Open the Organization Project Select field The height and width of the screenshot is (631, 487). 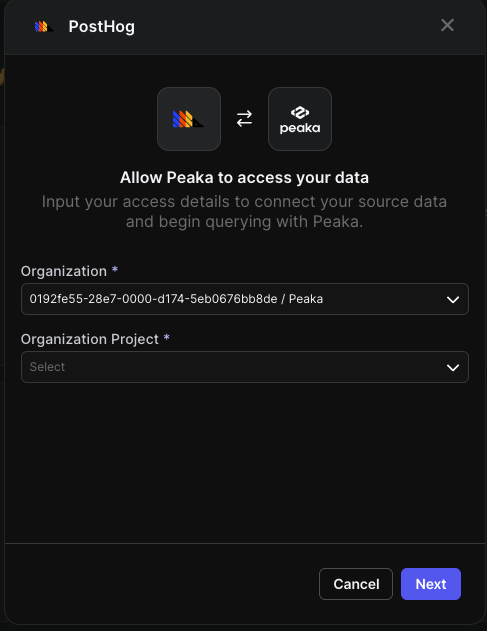pyautogui.click(x=245, y=367)
